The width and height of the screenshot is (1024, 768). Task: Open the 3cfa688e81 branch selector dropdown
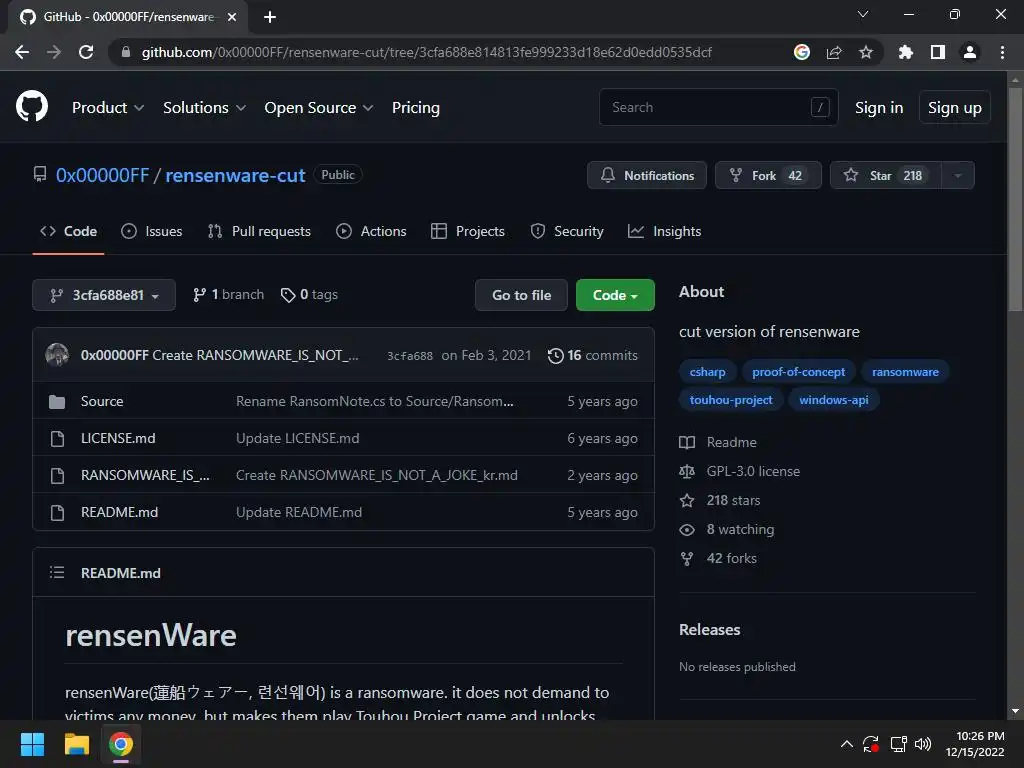104,295
